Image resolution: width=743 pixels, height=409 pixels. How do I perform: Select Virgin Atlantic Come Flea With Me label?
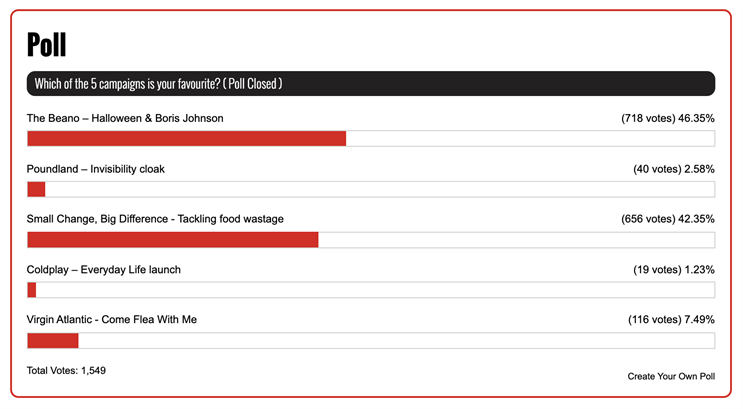pos(112,319)
